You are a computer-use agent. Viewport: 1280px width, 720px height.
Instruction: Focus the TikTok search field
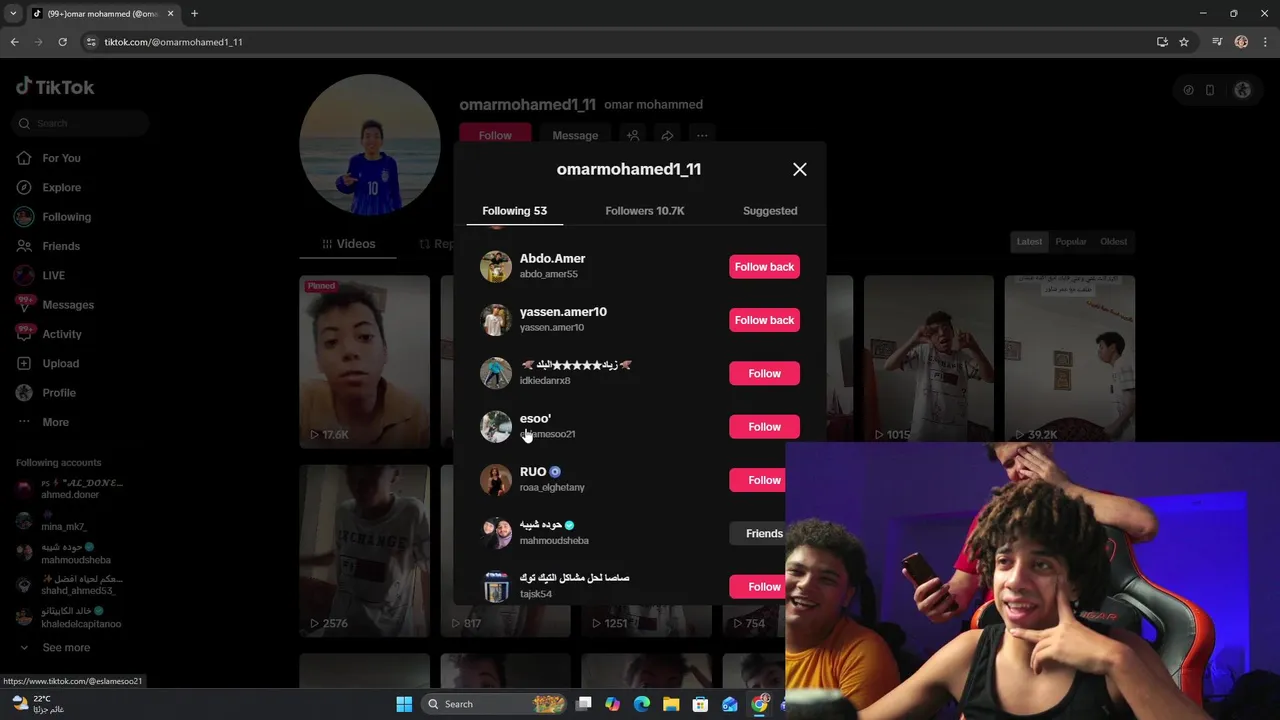[x=80, y=123]
